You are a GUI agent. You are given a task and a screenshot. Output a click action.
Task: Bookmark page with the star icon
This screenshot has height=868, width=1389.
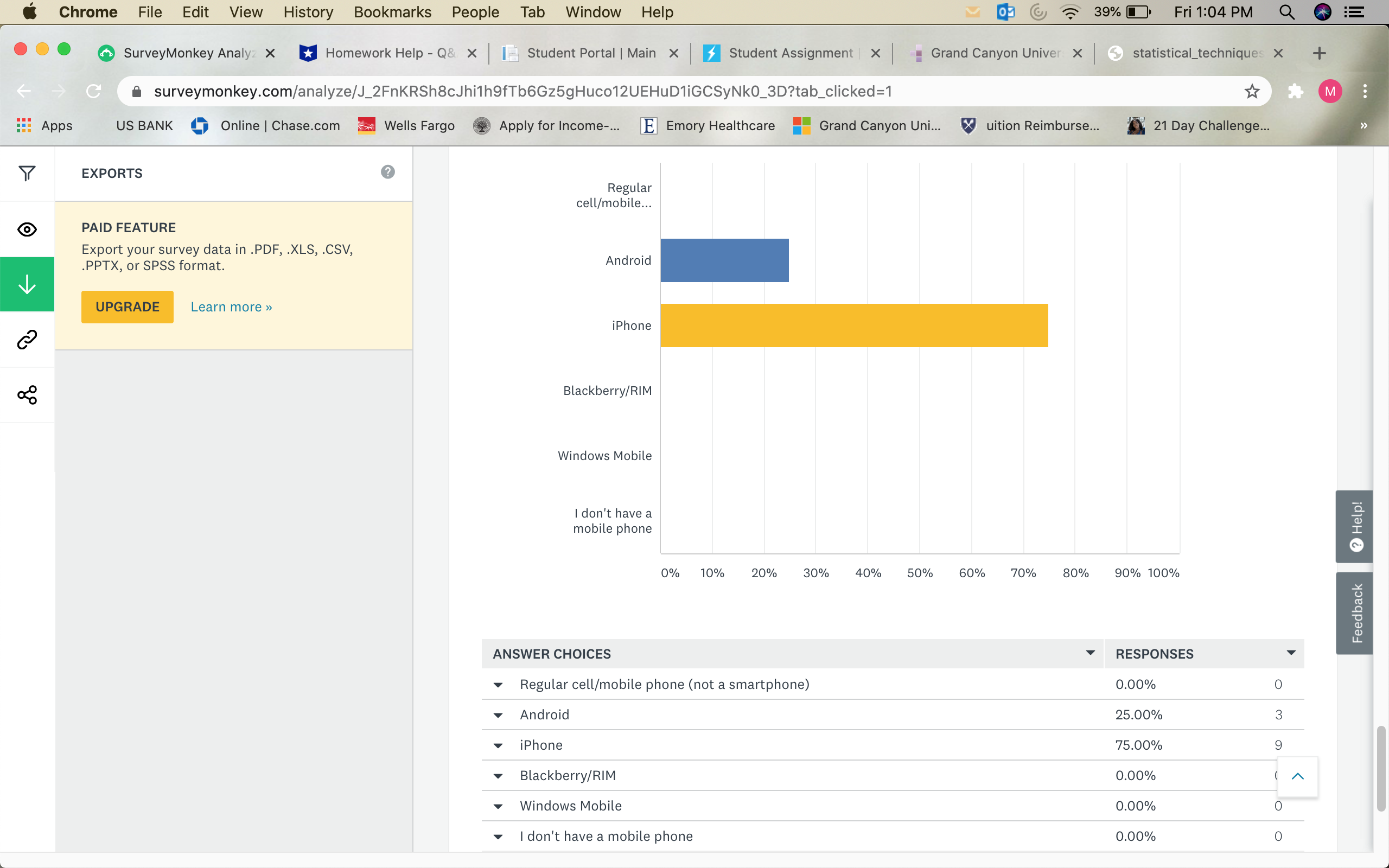coord(1252,91)
